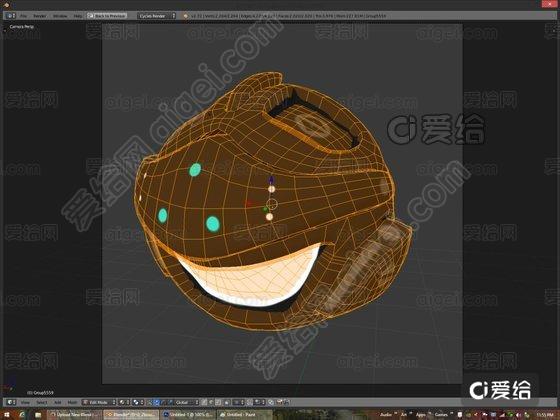Click the volume icon in system tray
This screenshot has width=560, height=420.
519,415
